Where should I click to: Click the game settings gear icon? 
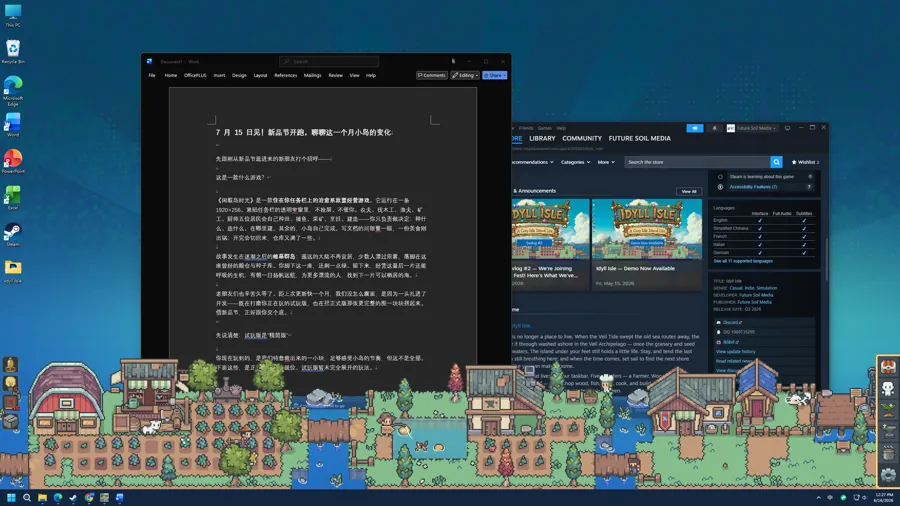pyautogui.click(x=889, y=475)
